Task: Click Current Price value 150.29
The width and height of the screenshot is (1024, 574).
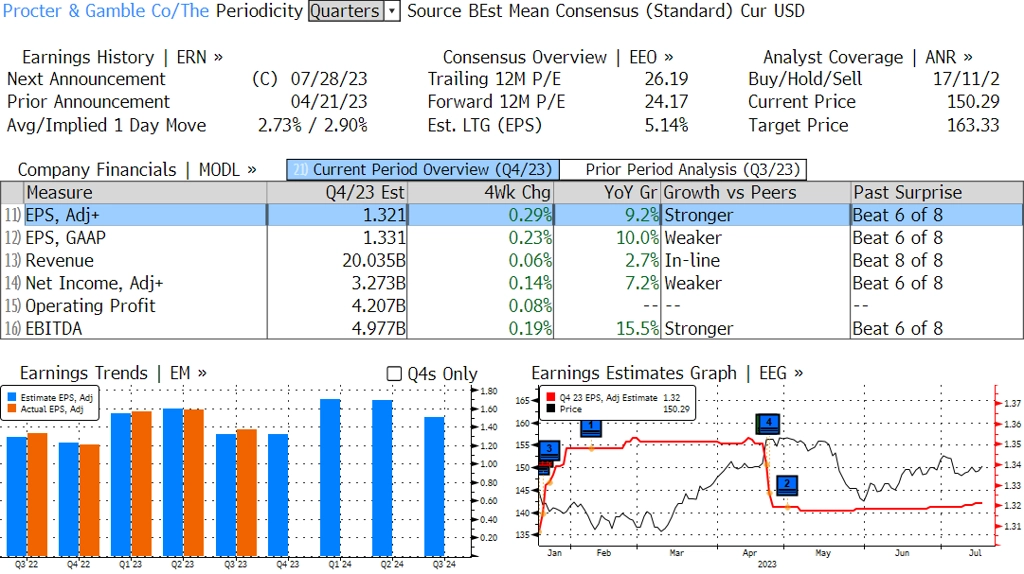Action: tap(973, 102)
